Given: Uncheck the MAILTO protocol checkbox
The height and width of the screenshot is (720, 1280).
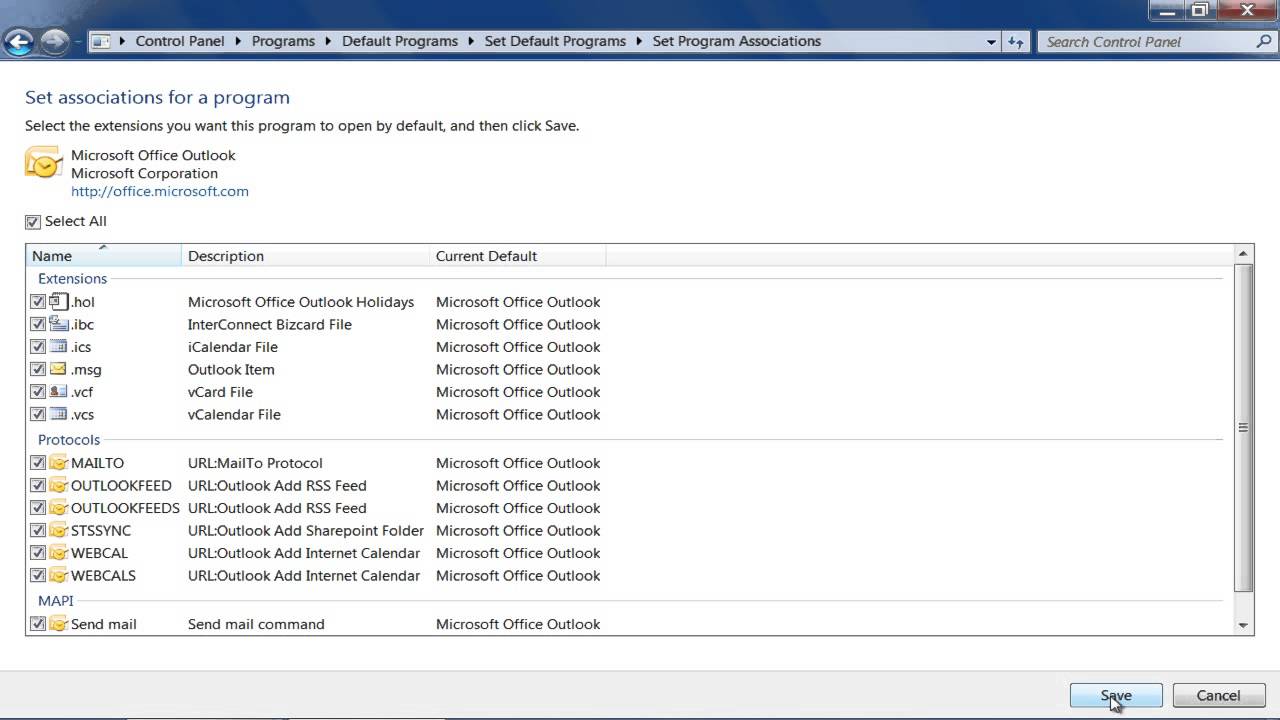Looking at the screenshot, I should pos(37,463).
